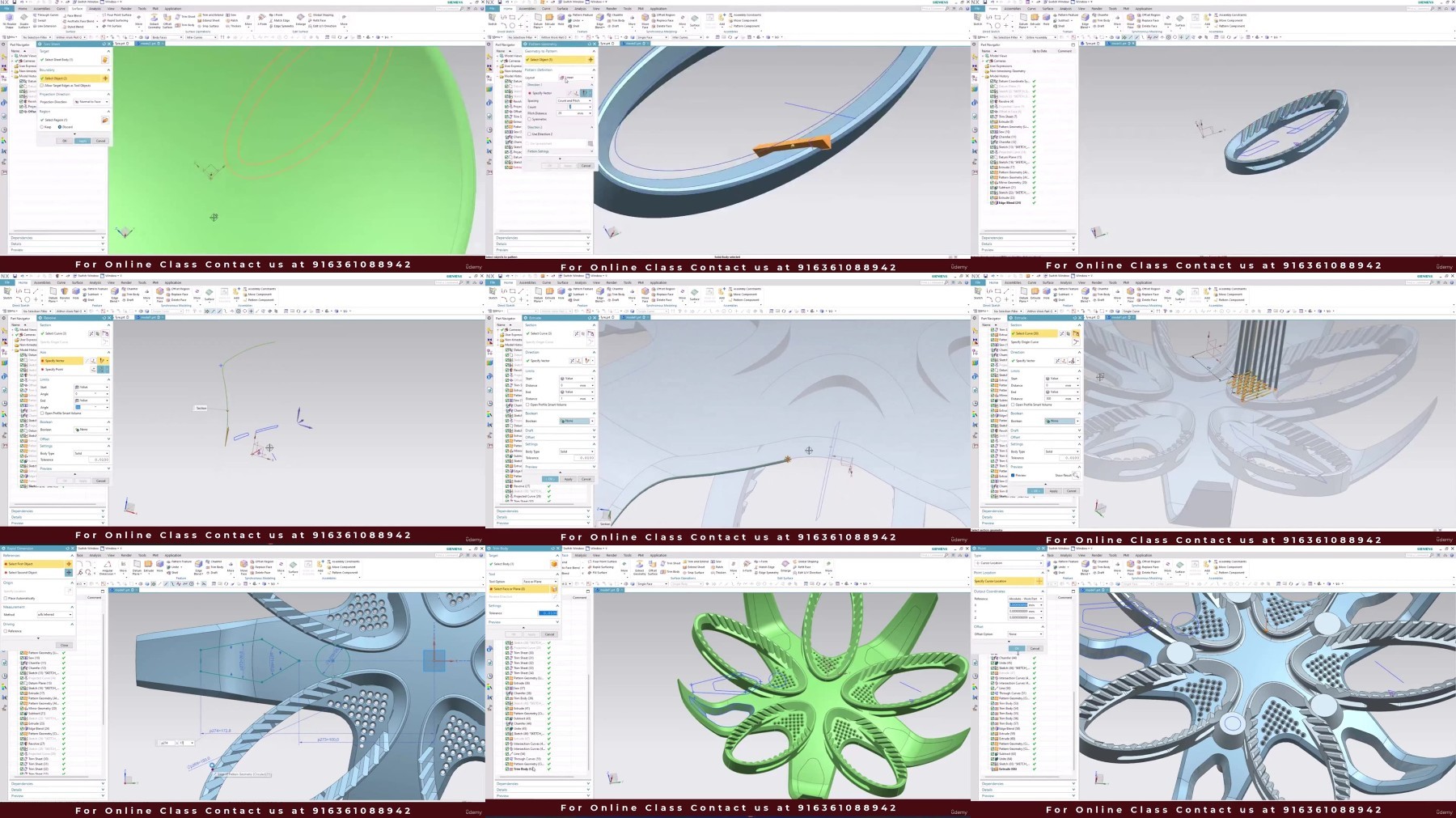Click OK in Trim Sheet dialog
Screen dimensions: 1456x818
pyautogui.click(x=65, y=141)
